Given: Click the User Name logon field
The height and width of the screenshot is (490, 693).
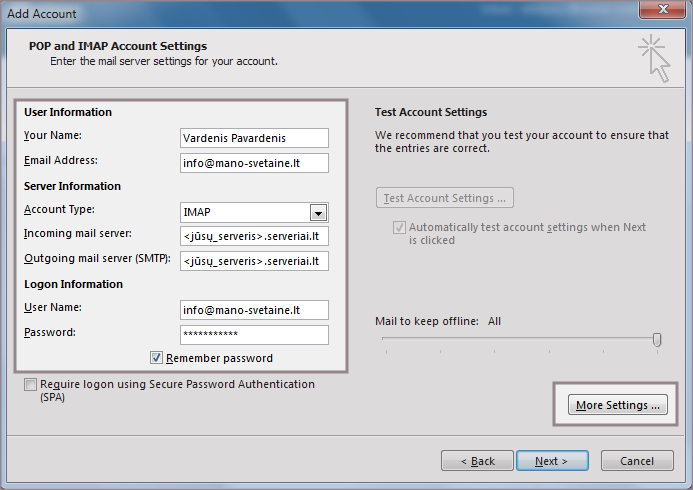Looking at the screenshot, I should pyautogui.click(x=254, y=310).
